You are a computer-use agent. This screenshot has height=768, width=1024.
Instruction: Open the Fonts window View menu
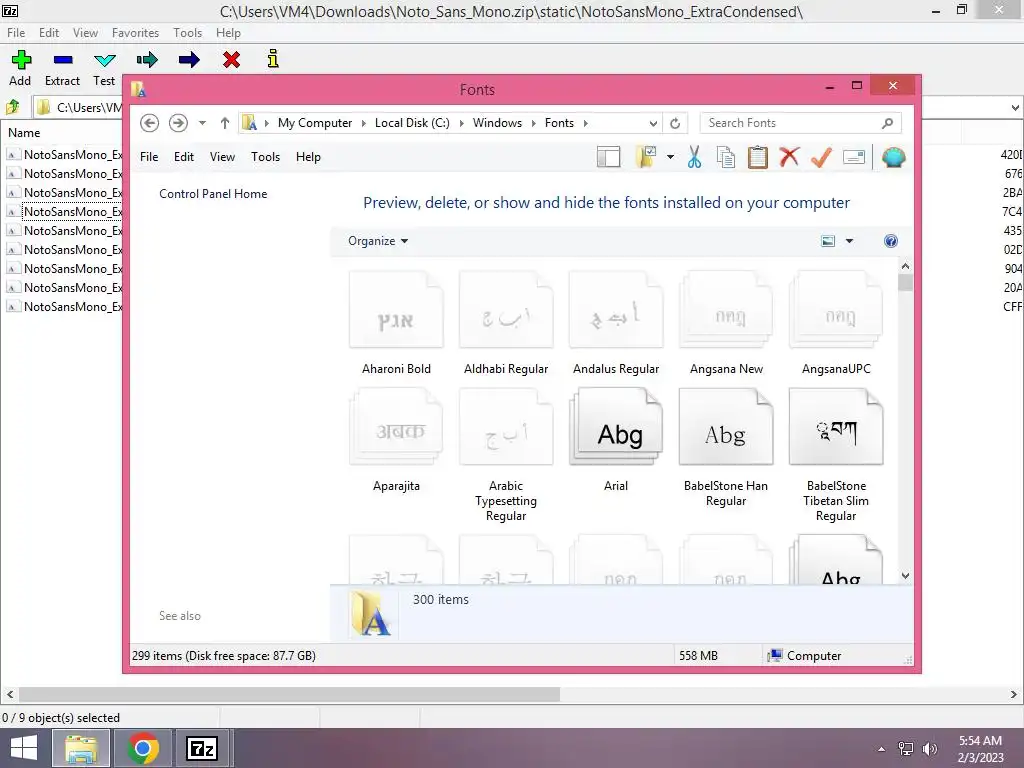222,157
